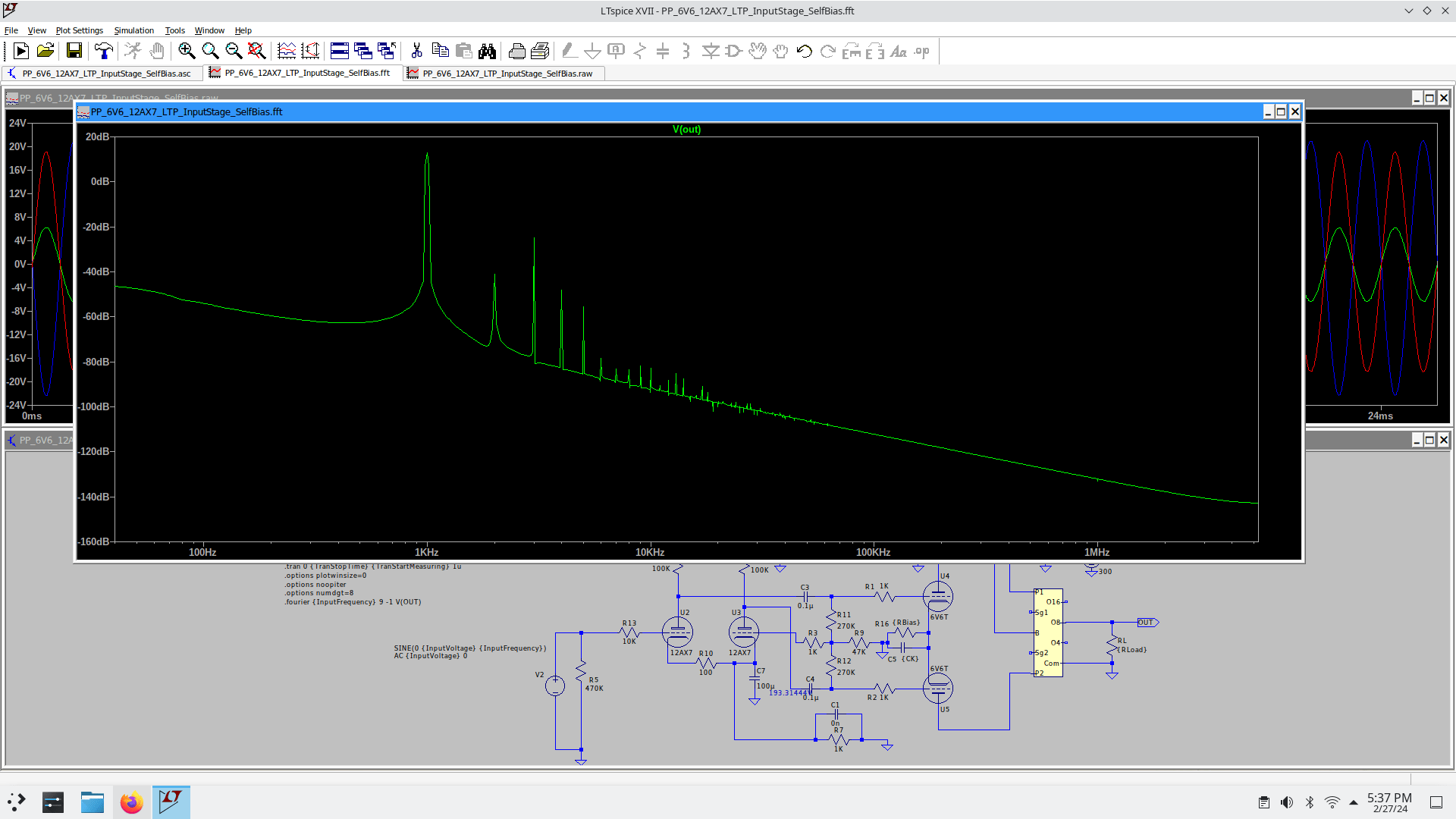This screenshot has width=1456, height=819.
Task: Click the Autorange axes icon
Action: [310, 51]
